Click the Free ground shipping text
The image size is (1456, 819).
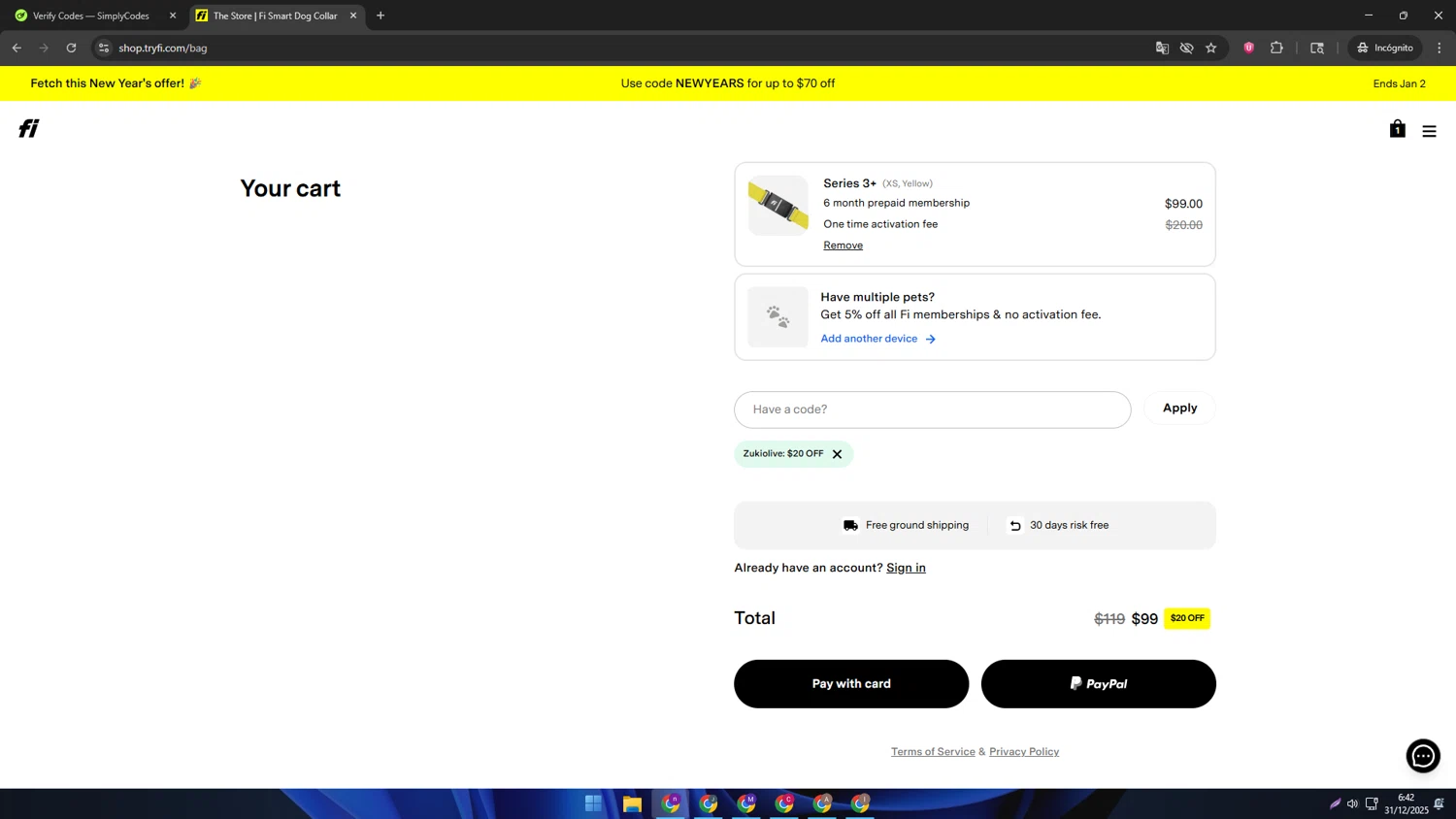(916, 525)
